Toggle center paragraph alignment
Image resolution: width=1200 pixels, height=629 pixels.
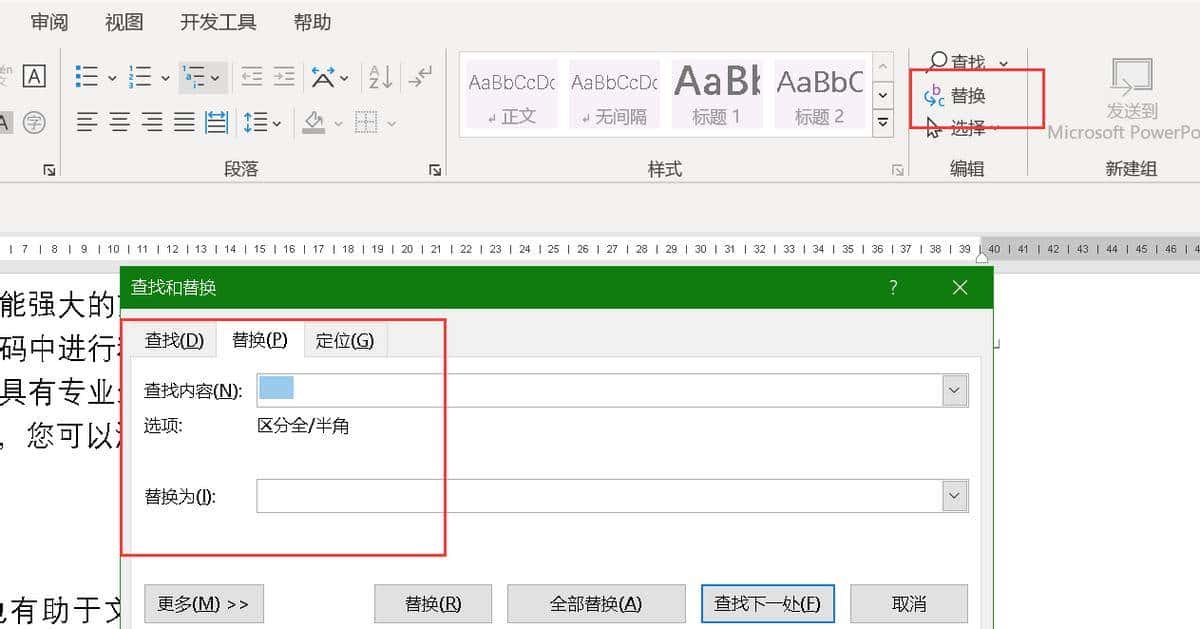[120, 122]
